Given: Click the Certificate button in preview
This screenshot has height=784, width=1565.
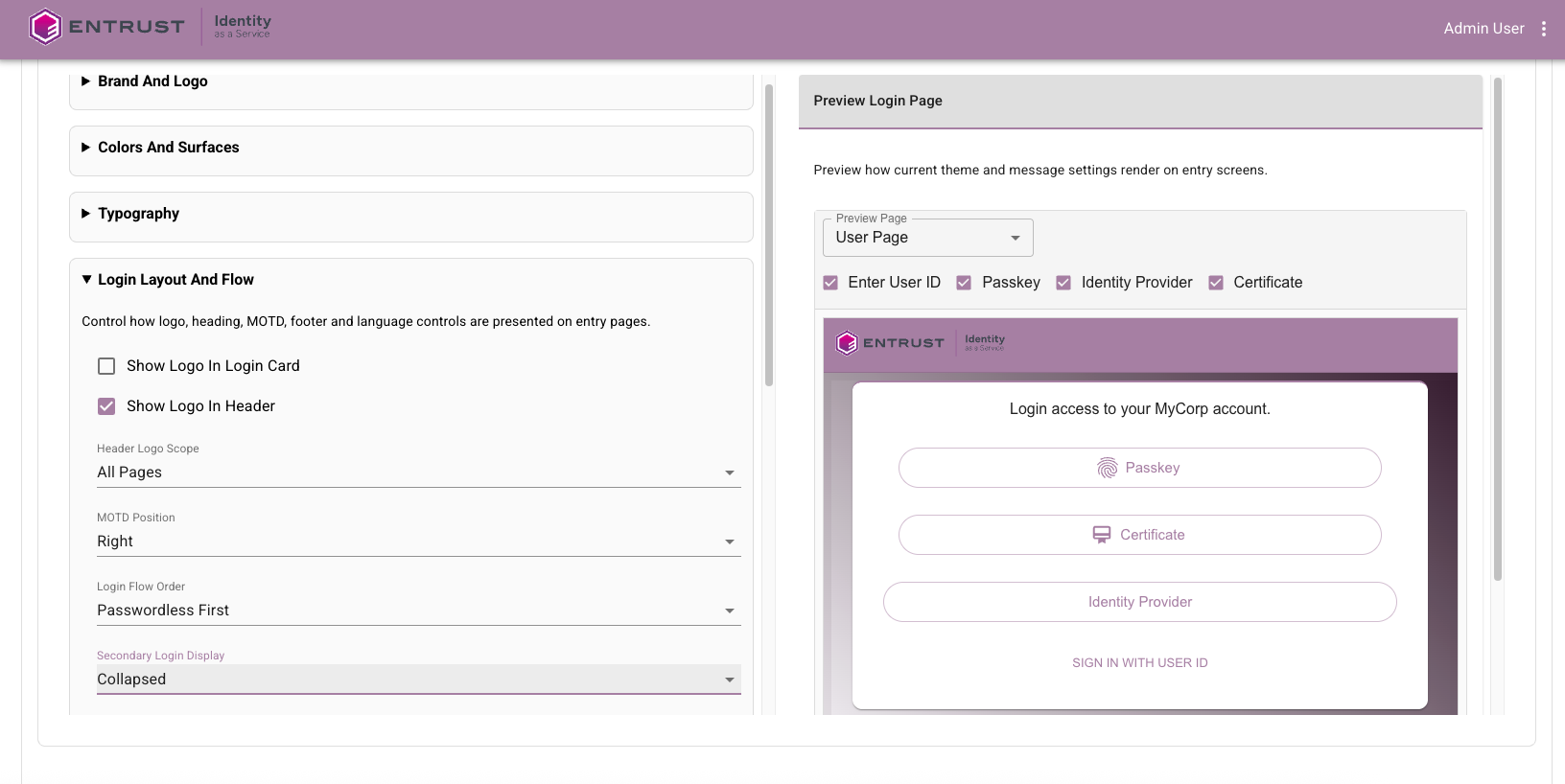Looking at the screenshot, I should [1139, 535].
